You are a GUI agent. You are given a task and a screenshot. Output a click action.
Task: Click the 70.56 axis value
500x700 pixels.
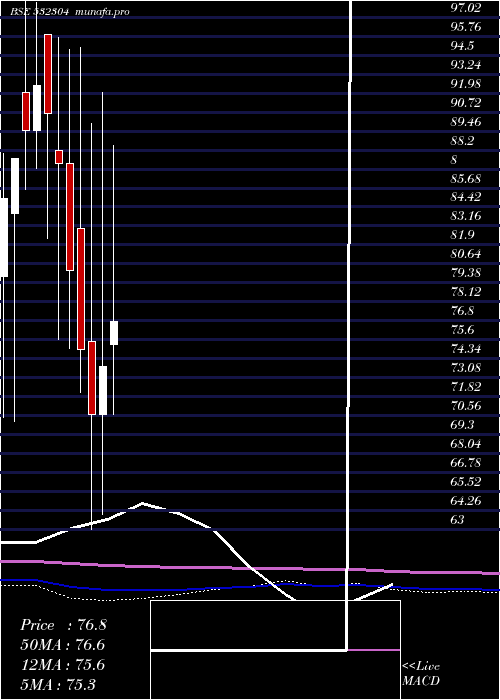pos(466,406)
